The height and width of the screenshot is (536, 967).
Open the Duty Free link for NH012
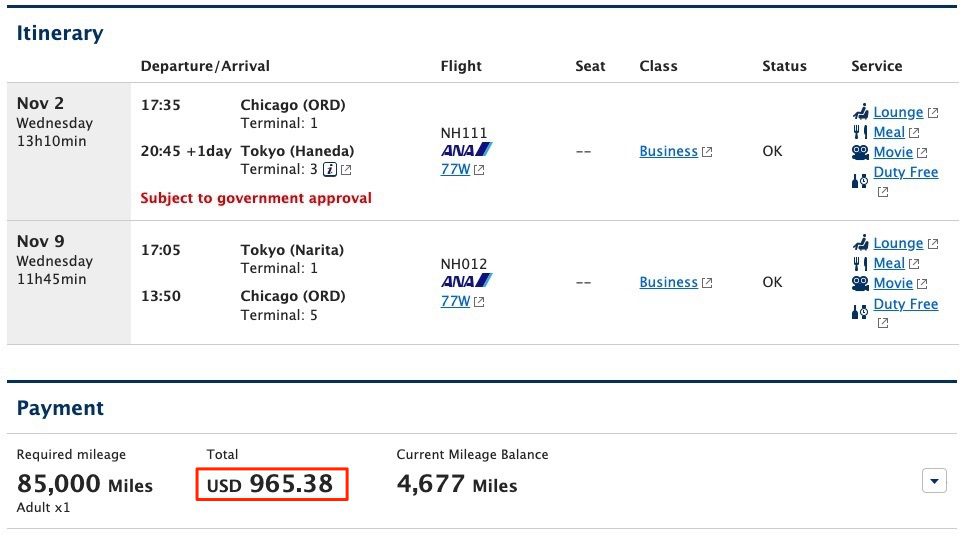pos(905,303)
